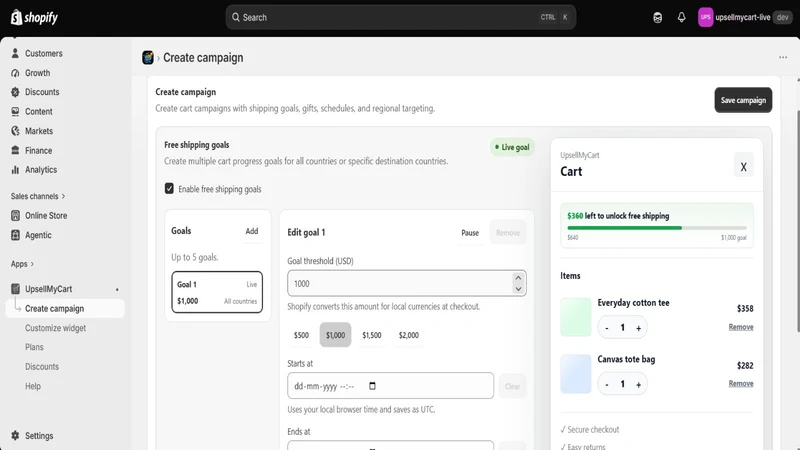Click the Starts at date field

pyautogui.click(x=390, y=386)
